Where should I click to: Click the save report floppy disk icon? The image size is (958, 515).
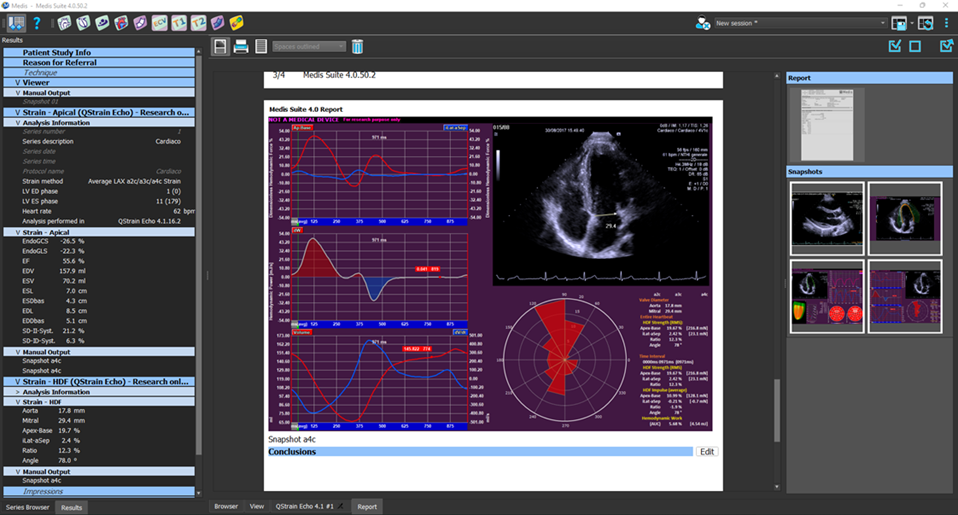click(x=221, y=46)
